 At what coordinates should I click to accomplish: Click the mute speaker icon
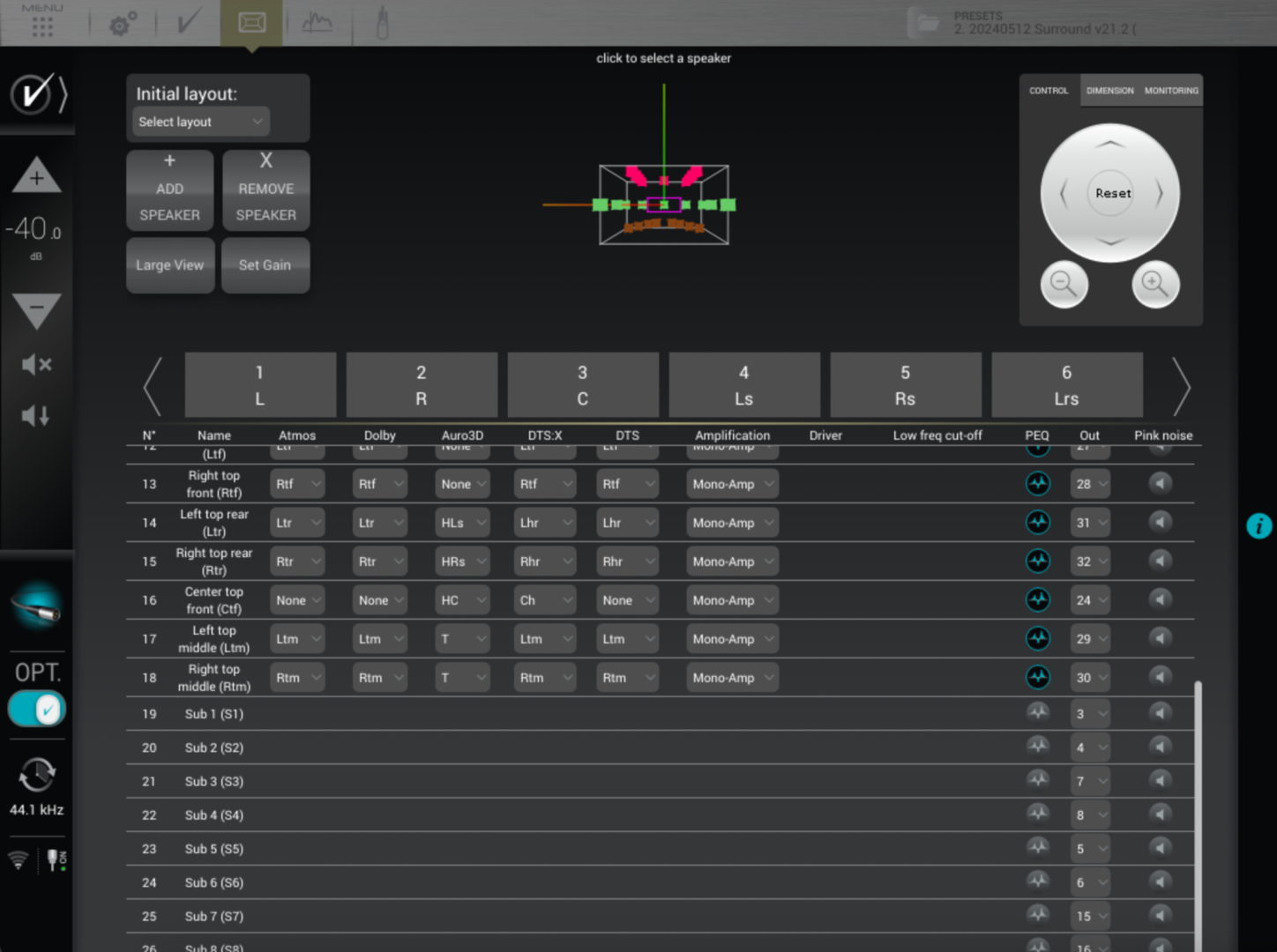[x=36, y=364]
